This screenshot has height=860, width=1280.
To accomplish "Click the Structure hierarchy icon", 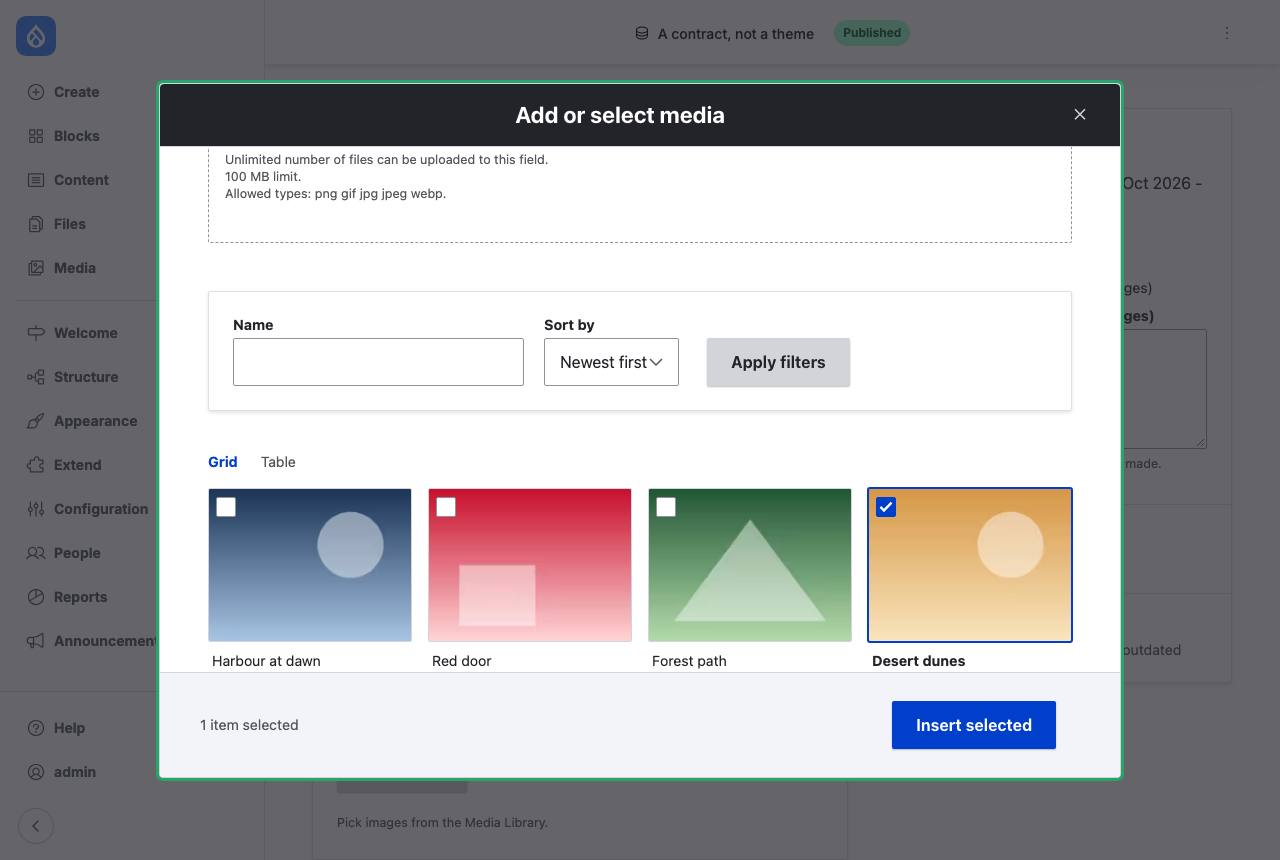I will tap(36, 377).
